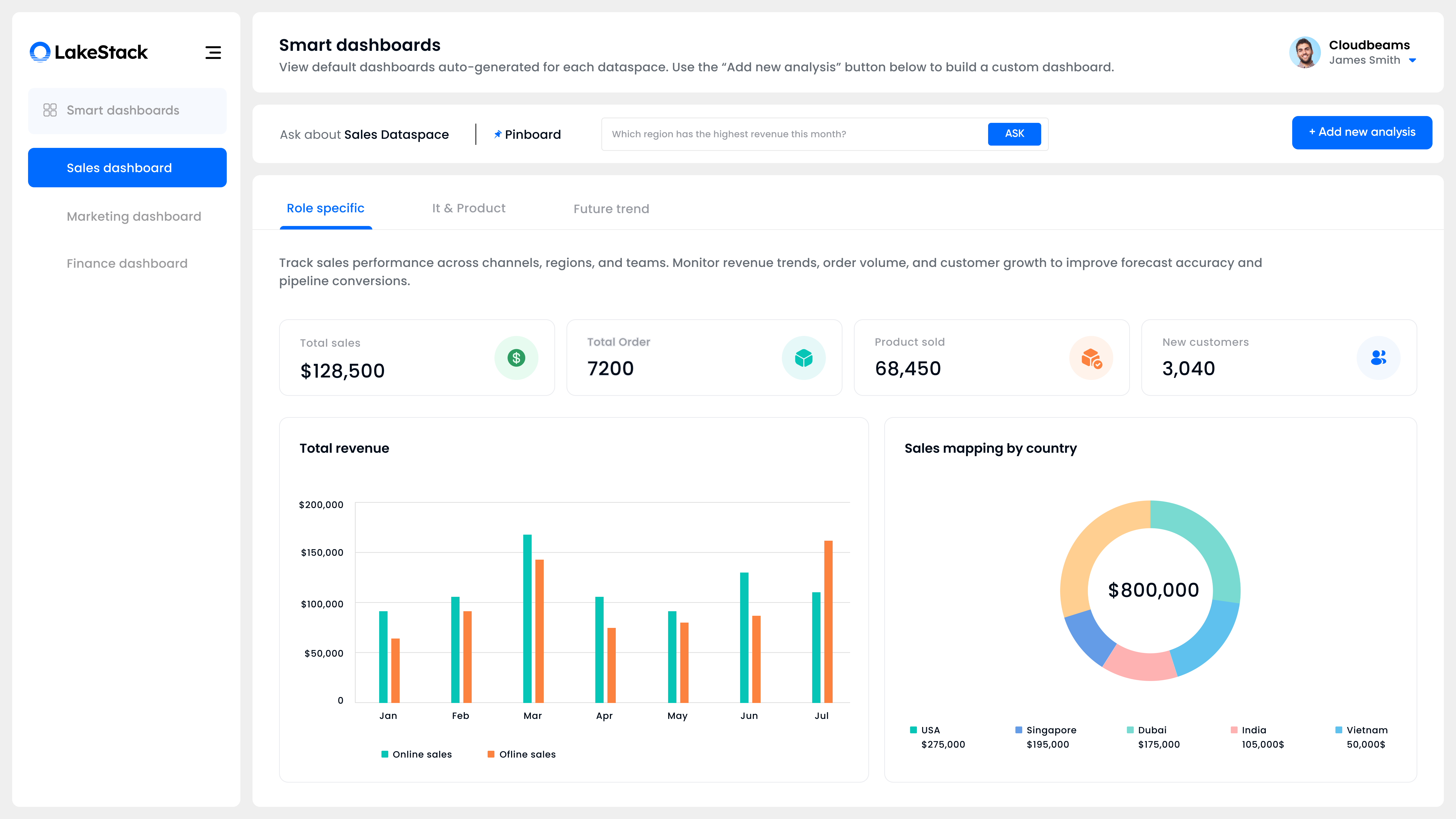The image size is (1456, 819).
Task: Open user menu via profile avatar
Action: click(1305, 53)
